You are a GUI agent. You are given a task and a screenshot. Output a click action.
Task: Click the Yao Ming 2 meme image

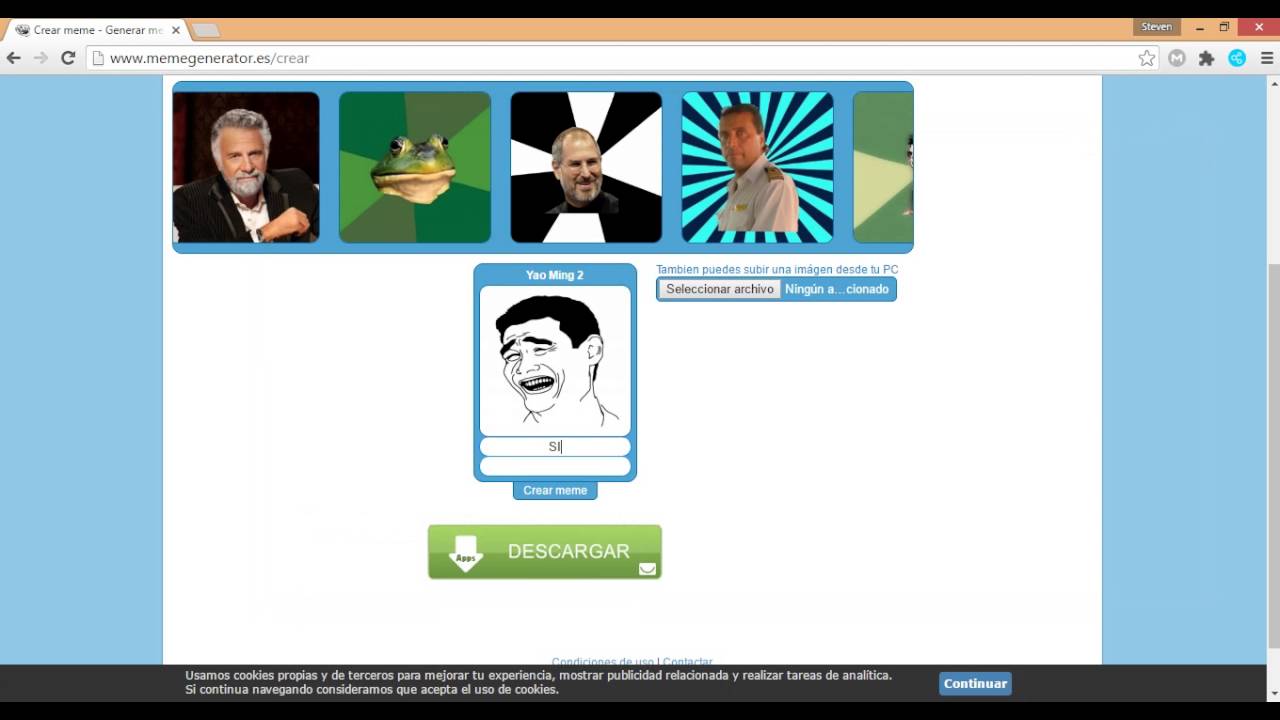(555, 360)
